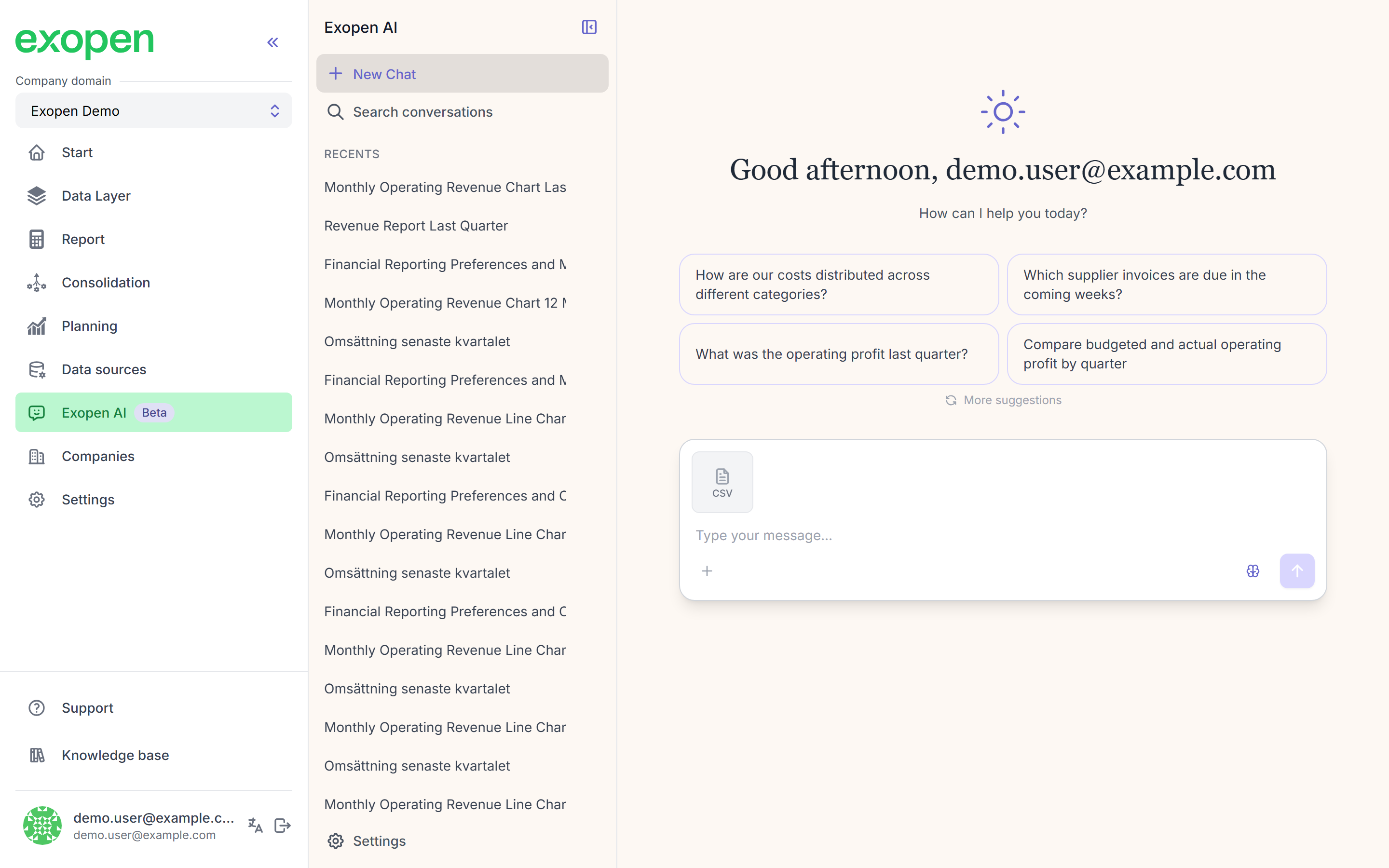This screenshot has width=1389, height=868.
Task: Click the language translate icon
Action: [256, 826]
